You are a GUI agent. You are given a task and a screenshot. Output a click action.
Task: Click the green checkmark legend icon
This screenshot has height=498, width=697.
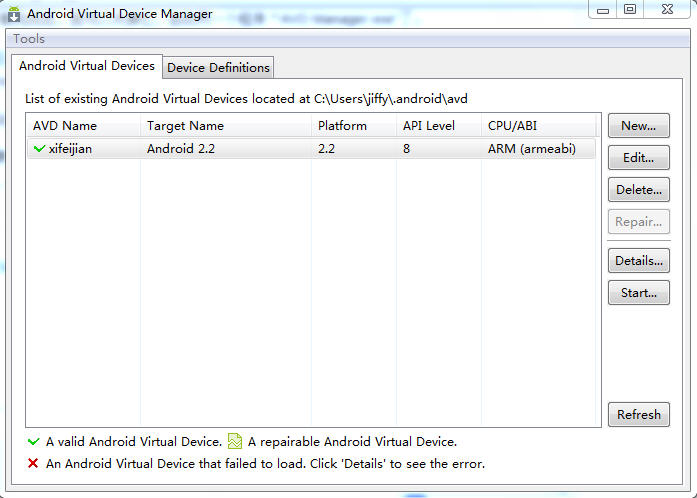(x=33, y=442)
